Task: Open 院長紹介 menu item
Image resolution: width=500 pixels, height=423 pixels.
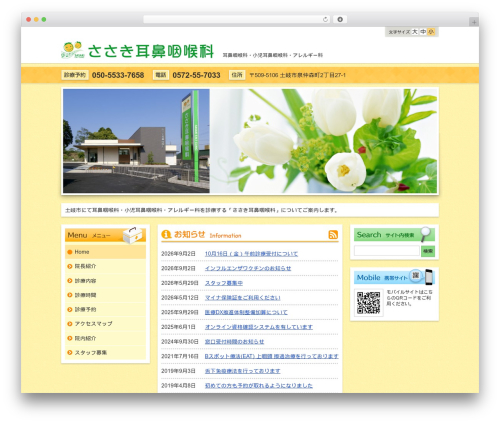Action: pos(105,266)
